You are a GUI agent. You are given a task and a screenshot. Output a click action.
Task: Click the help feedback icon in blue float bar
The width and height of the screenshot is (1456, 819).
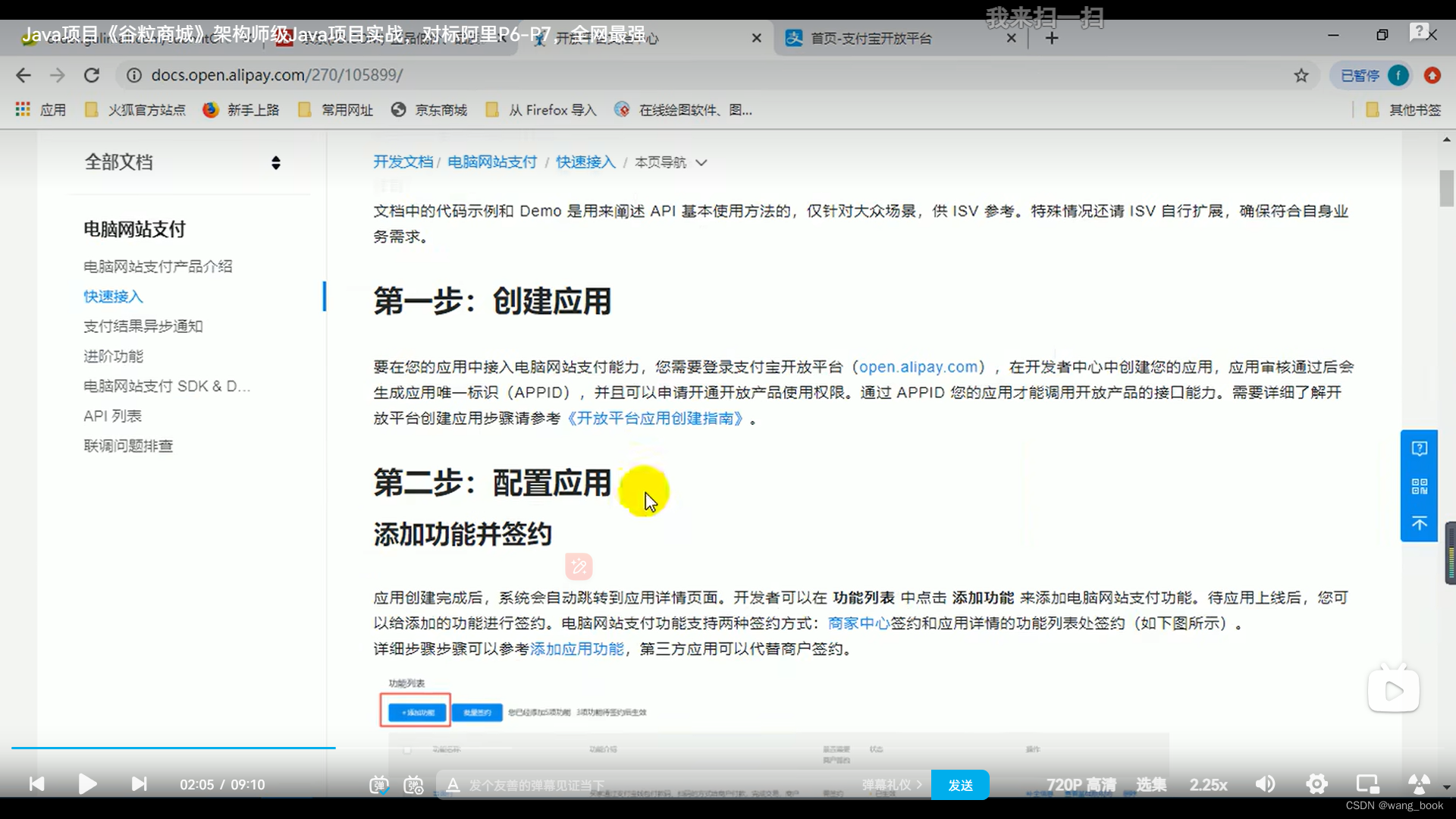click(x=1419, y=448)
